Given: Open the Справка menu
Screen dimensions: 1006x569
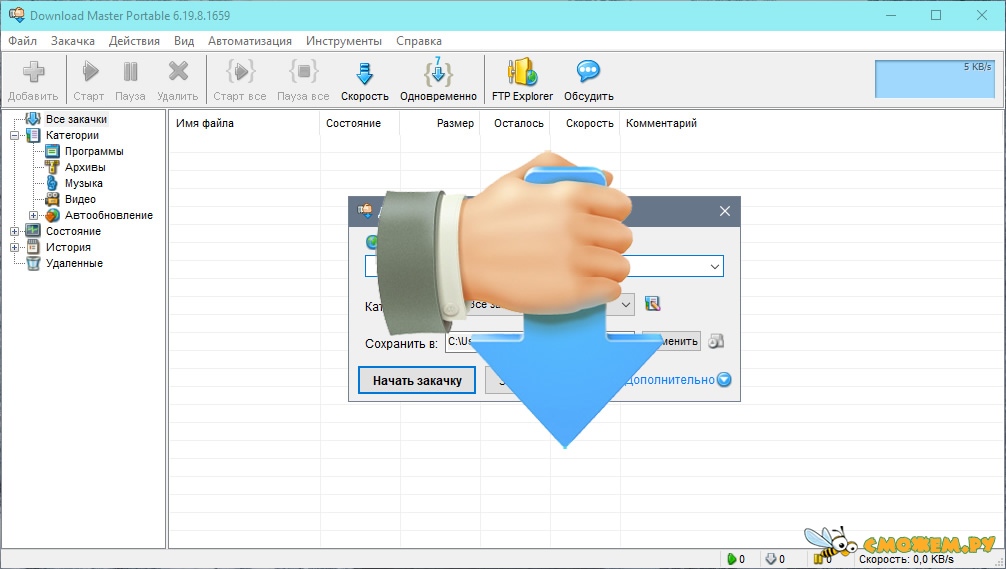Looking at the screenshot, I should tap(418, 41).
